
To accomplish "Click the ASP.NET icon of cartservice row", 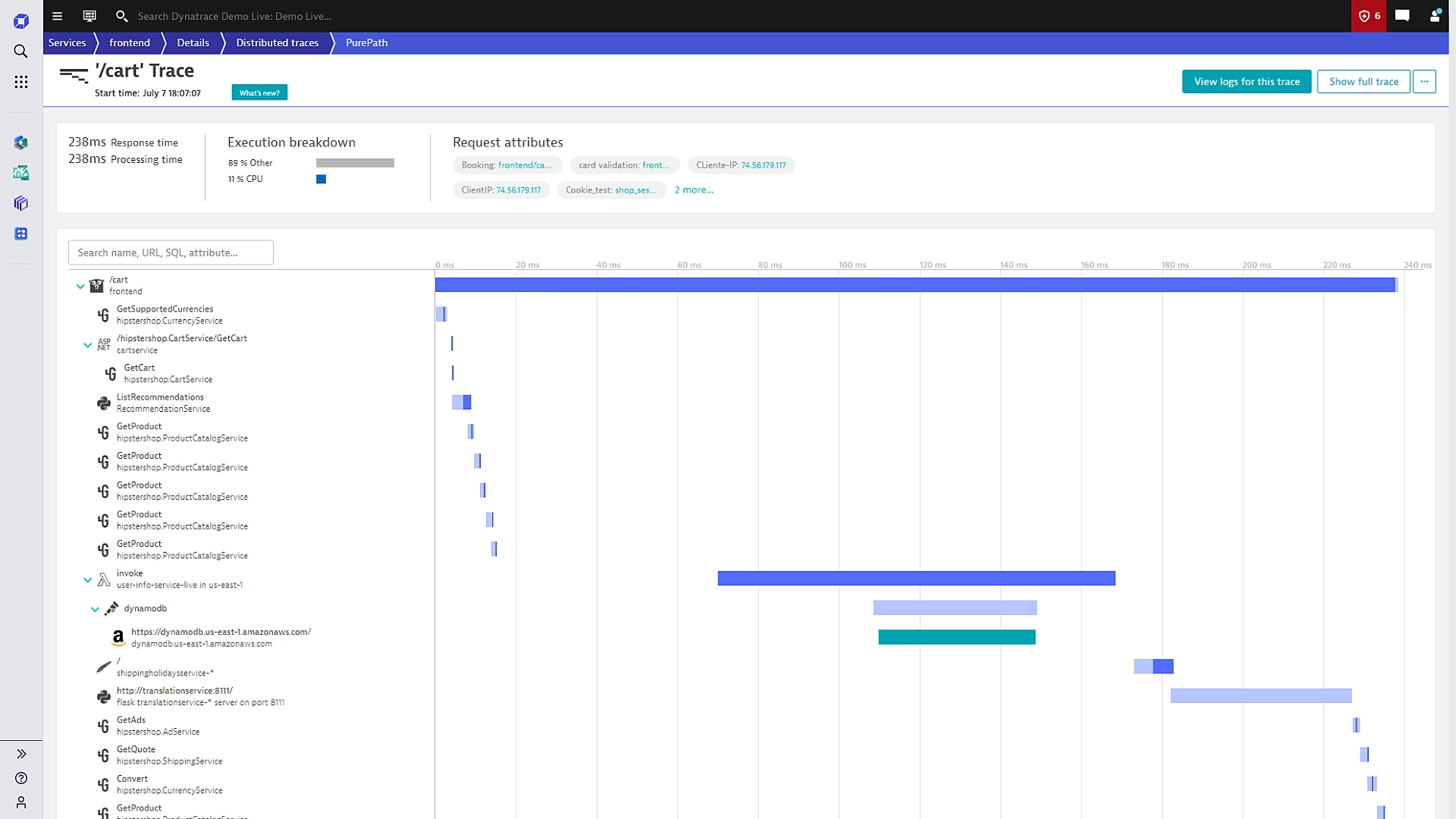I will coord(104,344).
